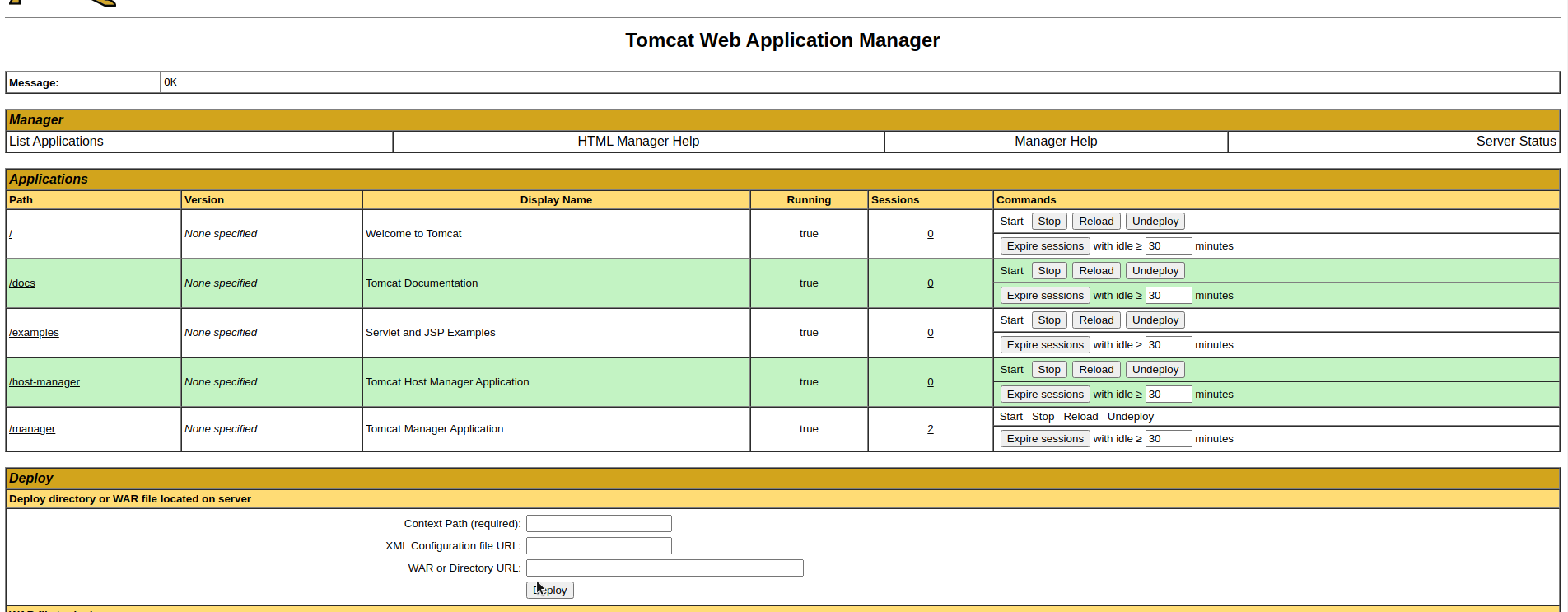The width and height of the screenshot is (1568, 612).
Task: Expire sessions for /examples
Action: [x=1045, y=345]
